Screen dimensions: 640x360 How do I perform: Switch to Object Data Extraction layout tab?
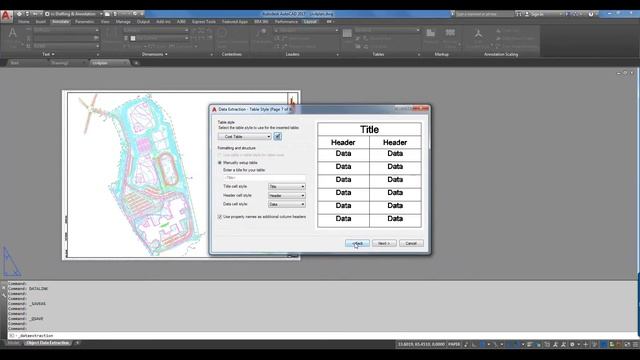coord(47,343)
